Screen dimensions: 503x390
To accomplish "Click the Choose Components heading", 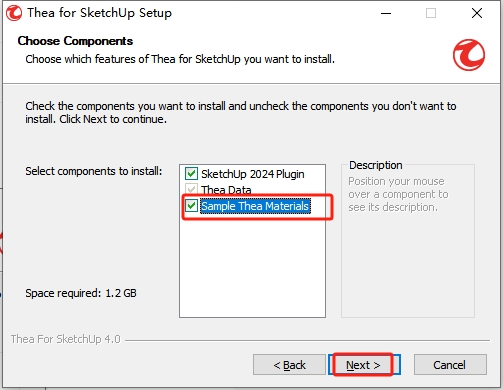I will point(75,41).
